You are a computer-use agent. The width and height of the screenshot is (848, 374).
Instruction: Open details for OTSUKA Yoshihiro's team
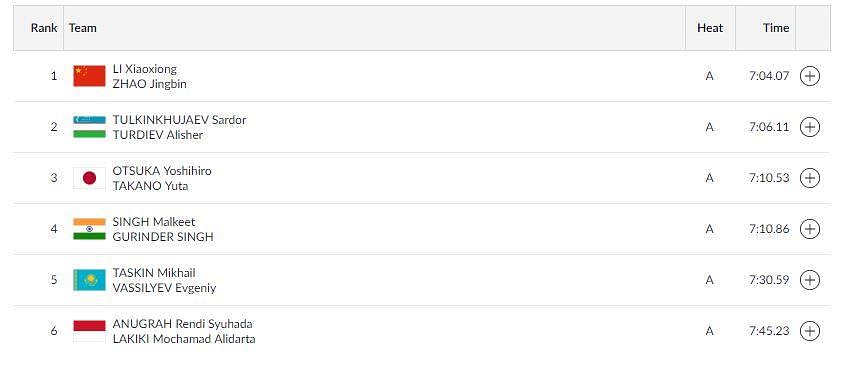tap(810, 178)
